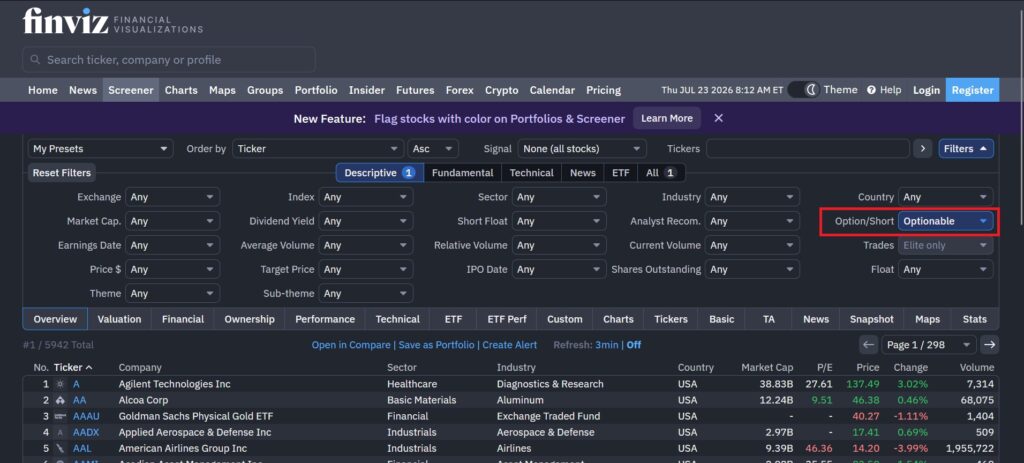The image size is (1024, 463).
Task: Select the Snapshot view tab
Action: pos(871,319)
